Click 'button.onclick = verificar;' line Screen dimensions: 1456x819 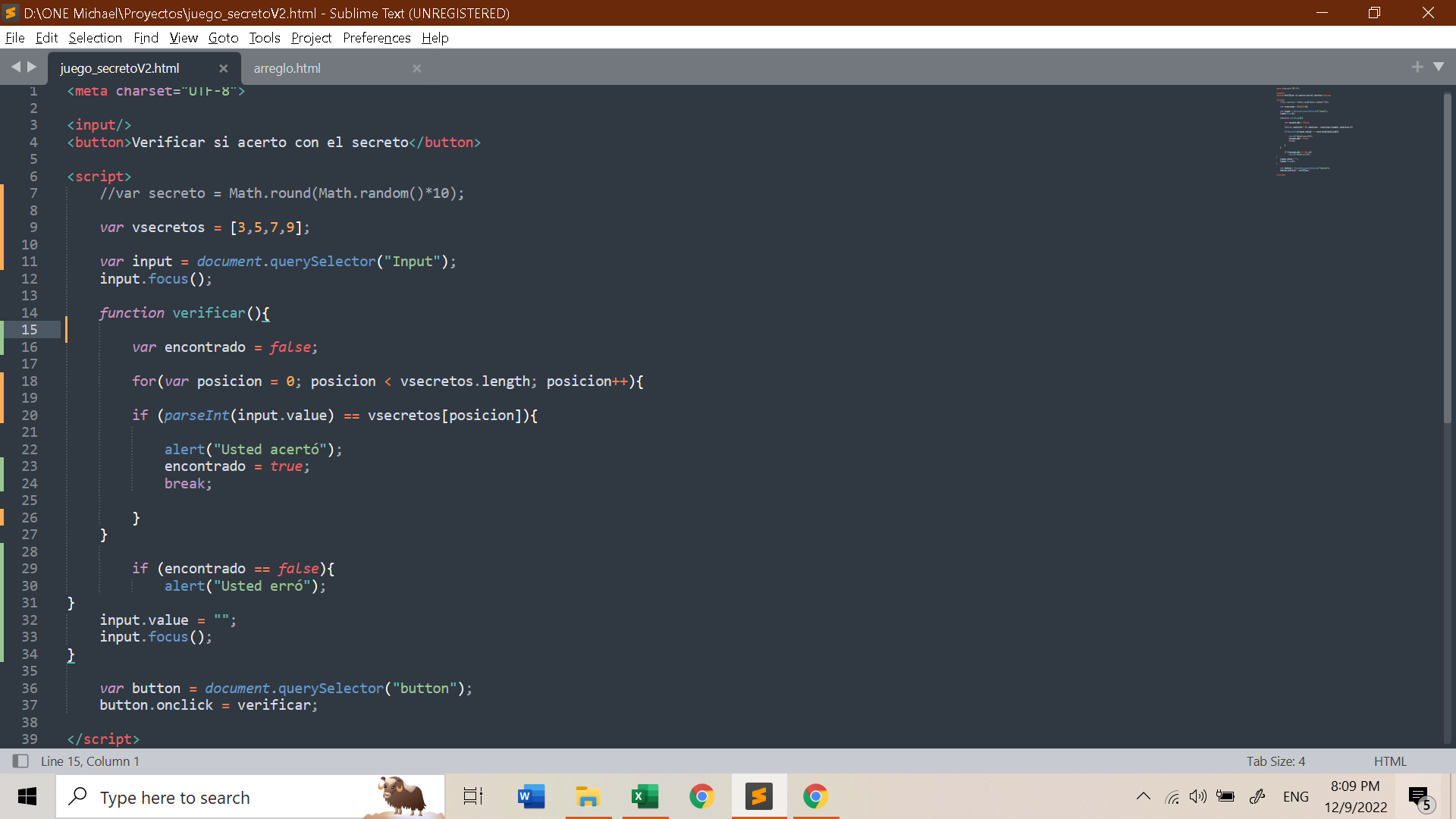click(209, 704)
